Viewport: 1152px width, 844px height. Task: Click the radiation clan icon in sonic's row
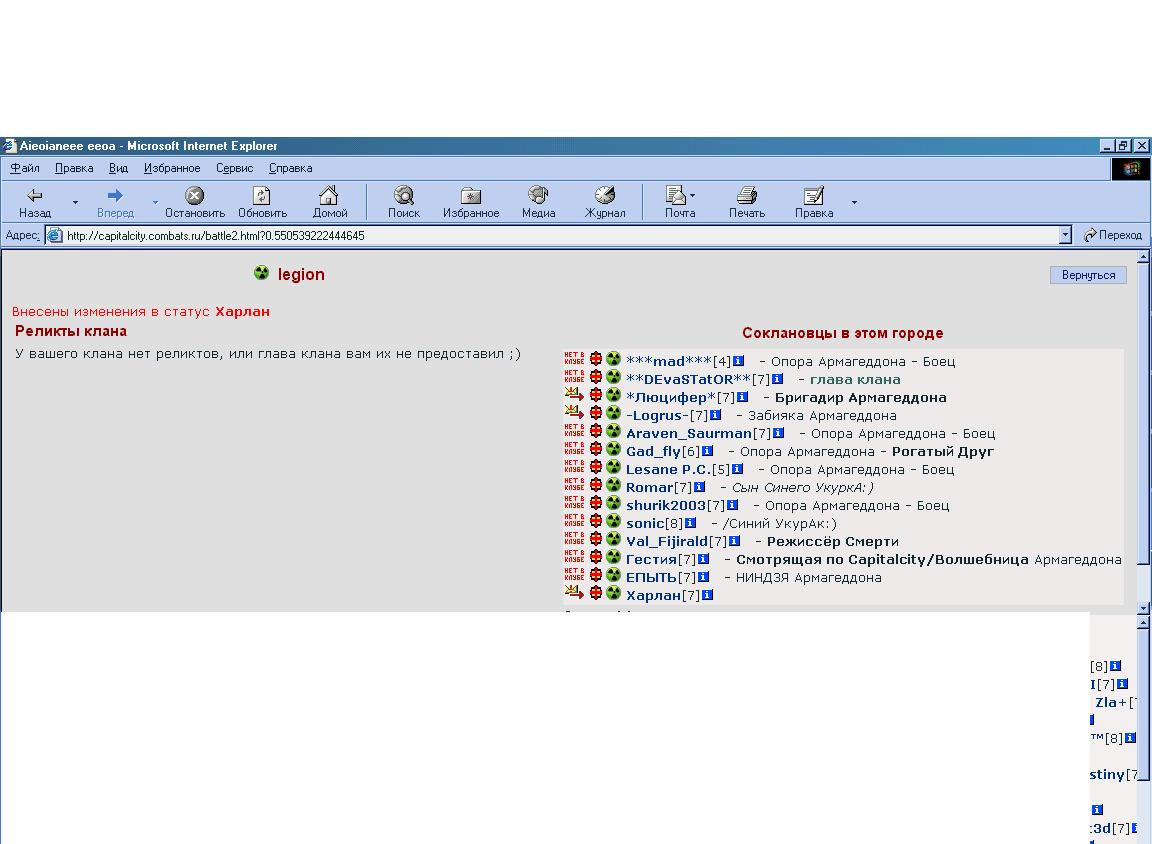pyautogui.click(x=613, y=521)
